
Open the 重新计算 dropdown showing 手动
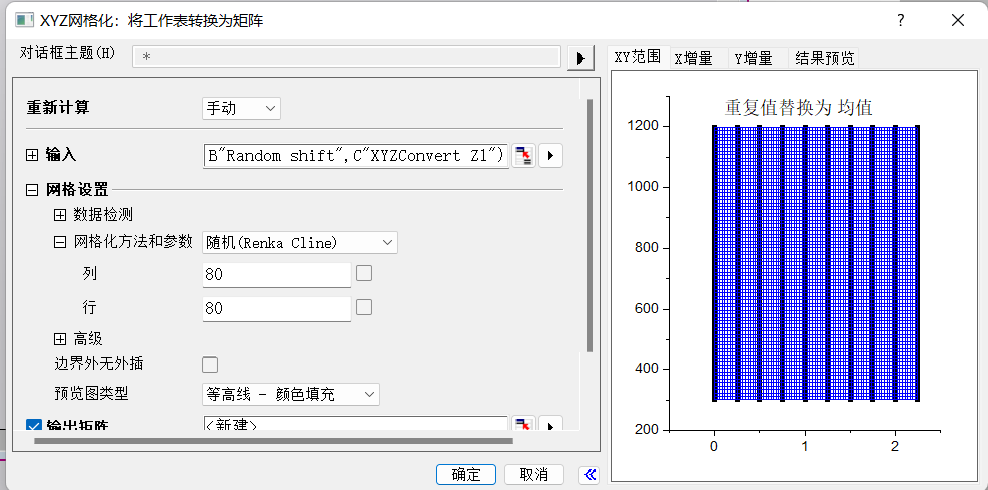pyautogui.click(x=241, y=108)
